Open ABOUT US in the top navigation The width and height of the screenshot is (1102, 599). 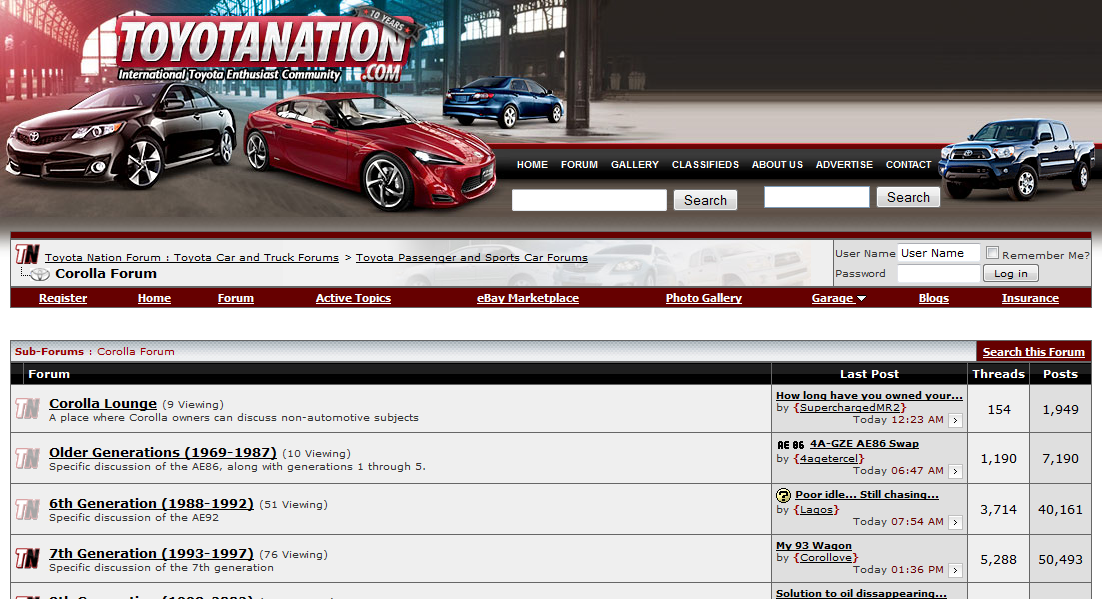[777, 165]
